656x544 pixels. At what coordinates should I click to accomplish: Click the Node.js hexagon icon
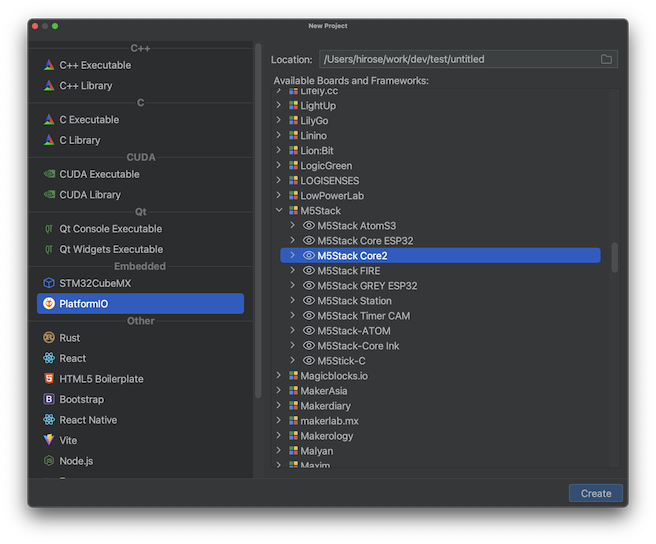click(49, 461)
